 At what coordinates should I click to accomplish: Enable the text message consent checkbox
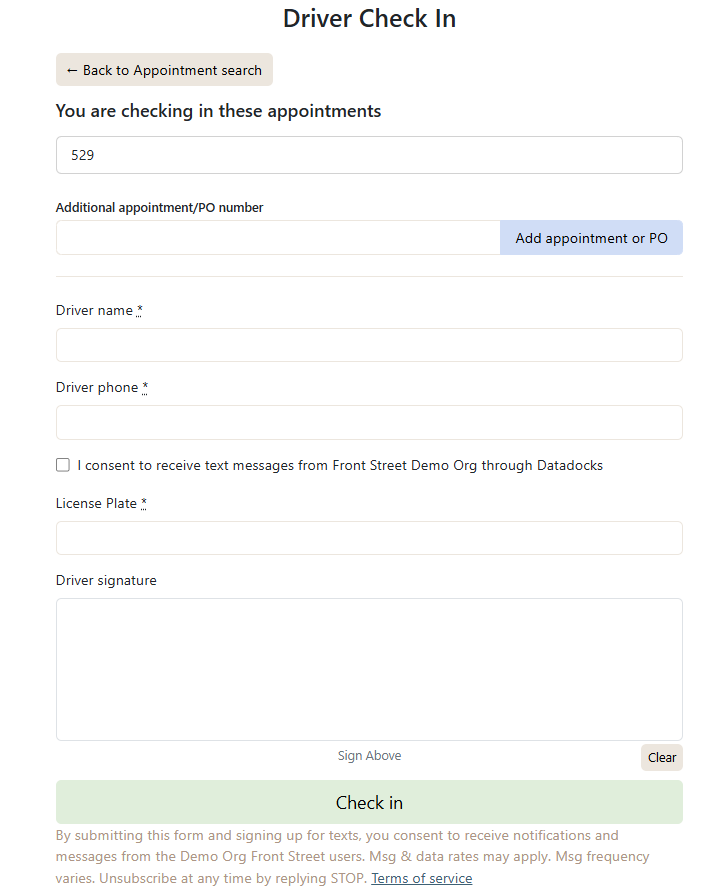[63, 465]
